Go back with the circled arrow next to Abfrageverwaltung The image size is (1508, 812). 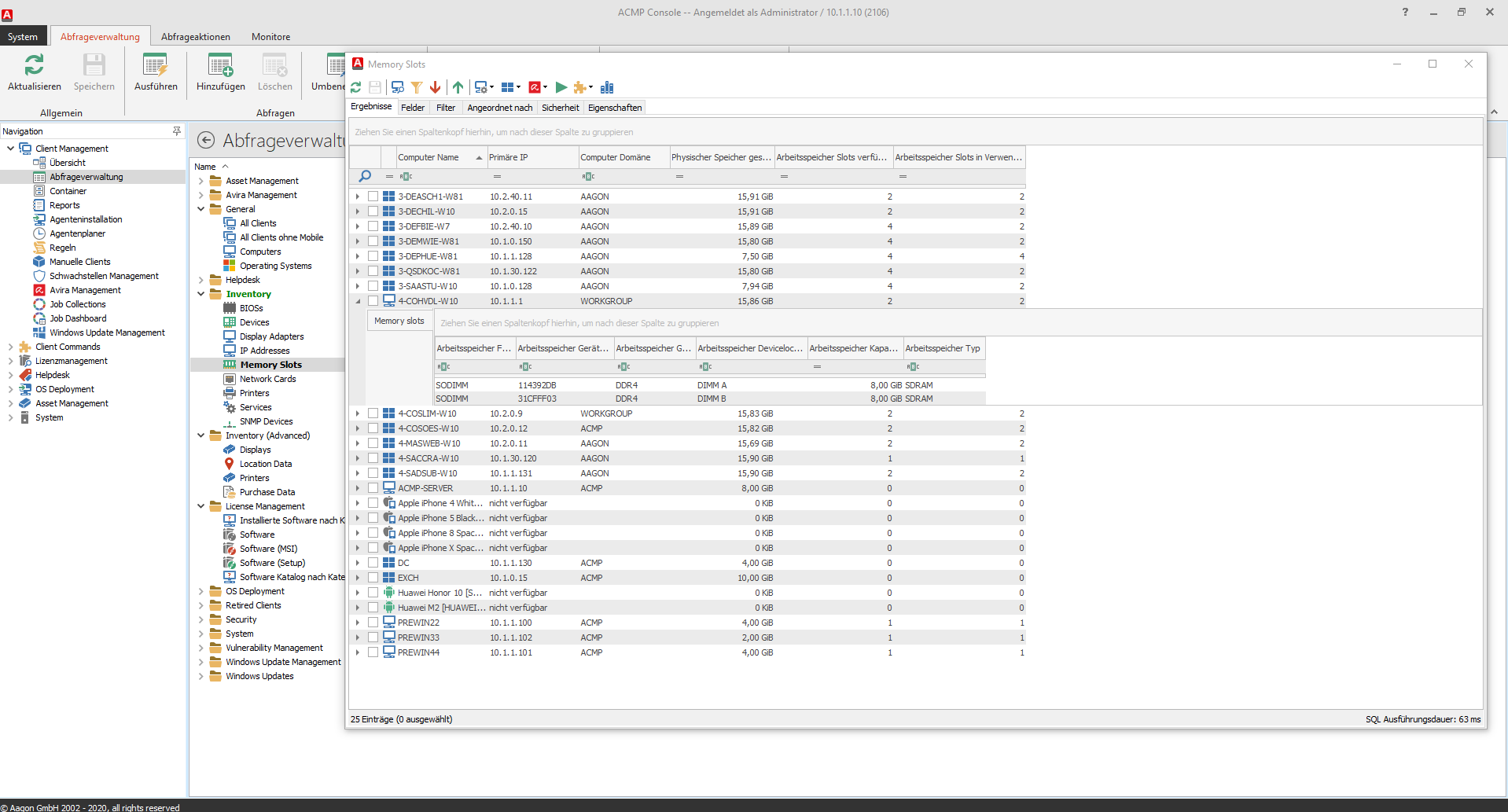(206, 140)
